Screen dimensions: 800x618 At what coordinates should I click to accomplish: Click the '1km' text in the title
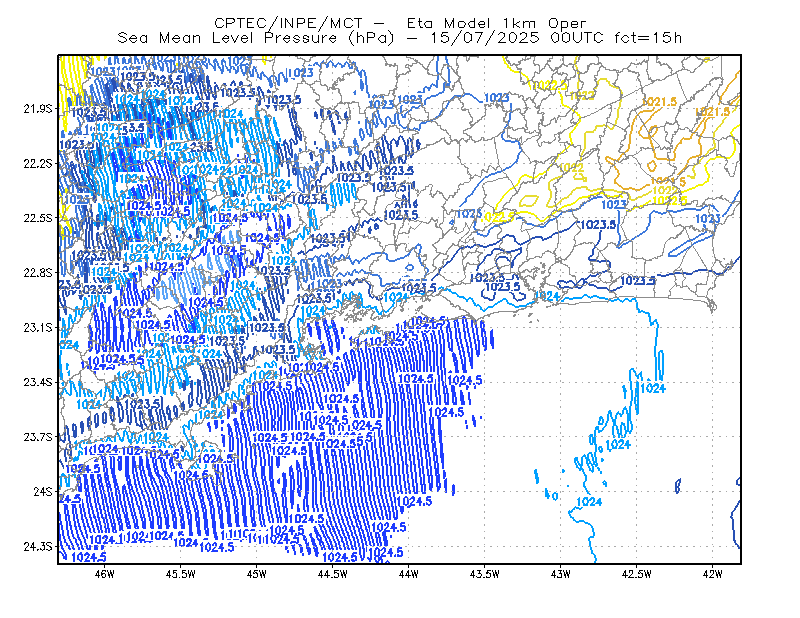point(521,23)
